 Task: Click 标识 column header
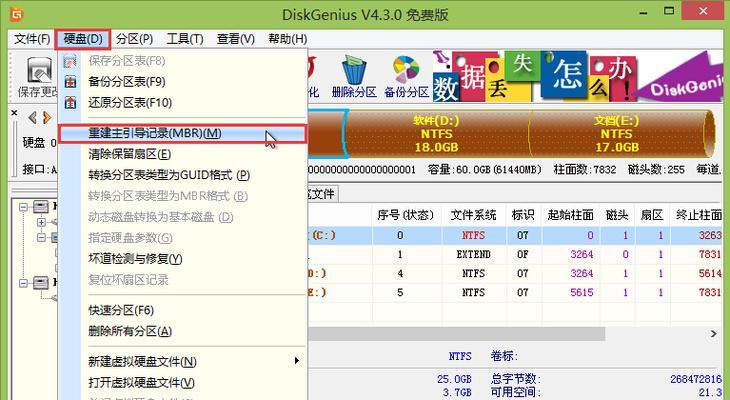[x=523, y=215]
